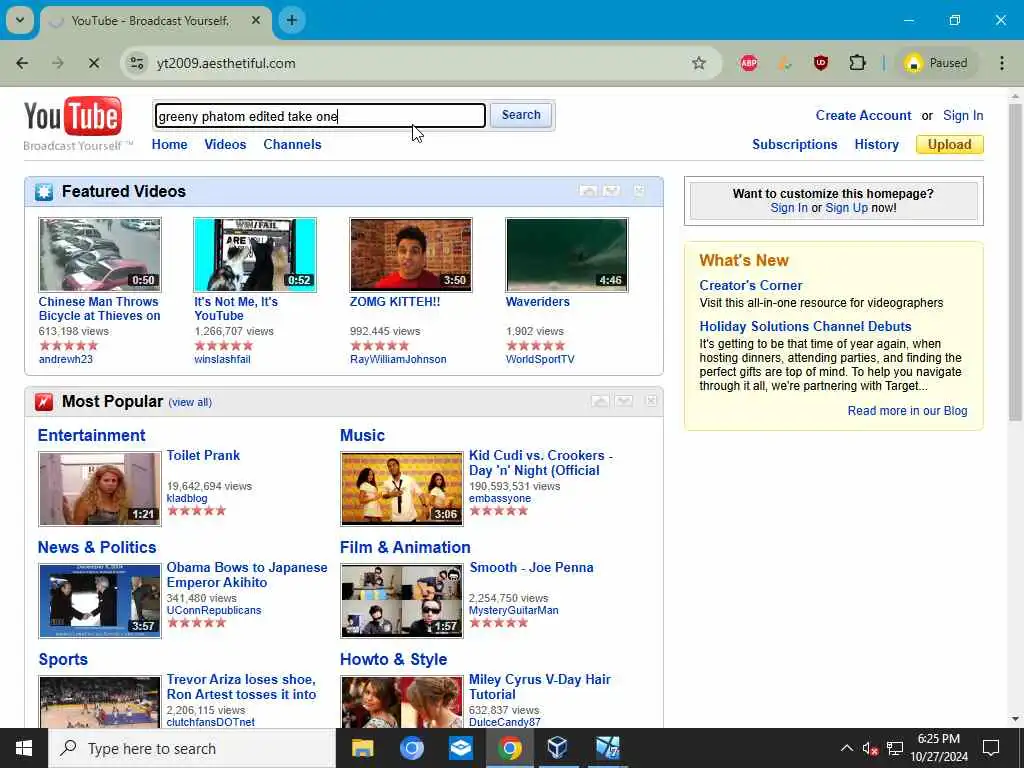Screen dimensions: 1024x768
Task: Open Smooth - Joe Penna video link
Action: pos(531,568)
